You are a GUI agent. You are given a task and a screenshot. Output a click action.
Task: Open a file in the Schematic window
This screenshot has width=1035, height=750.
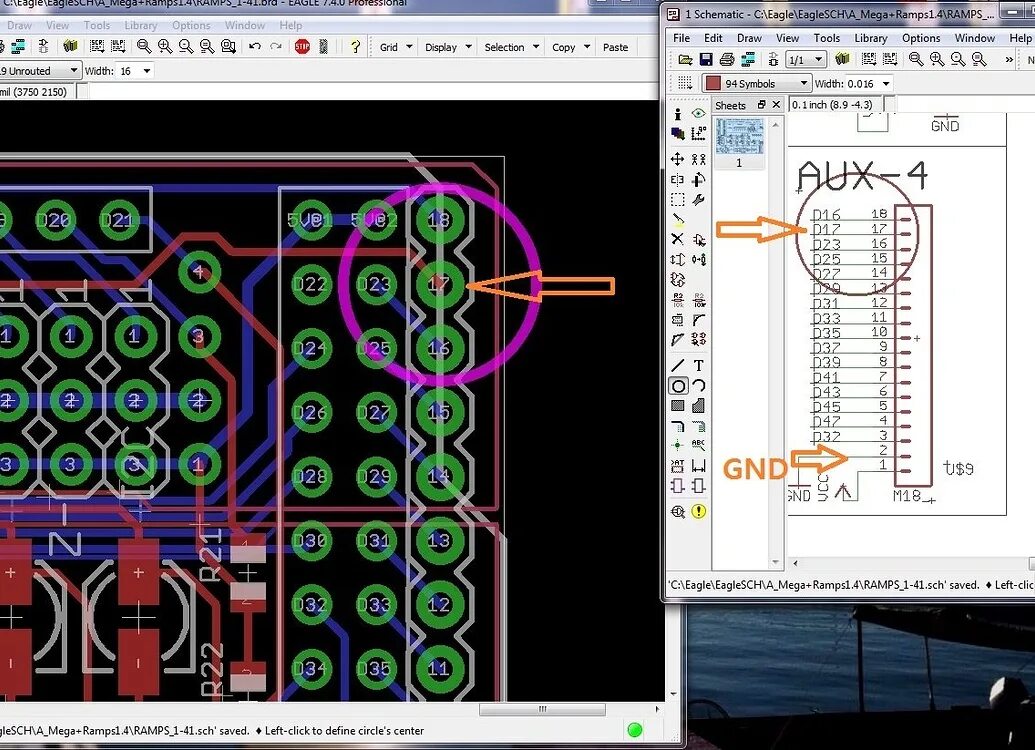click(685, 59)
